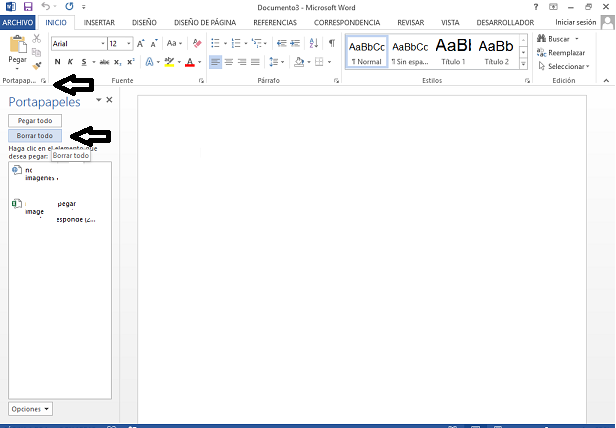The height and width of the screenshot is (428, 616).
Task: Open the font size 12 dropdown
Action: coord(128,44)
